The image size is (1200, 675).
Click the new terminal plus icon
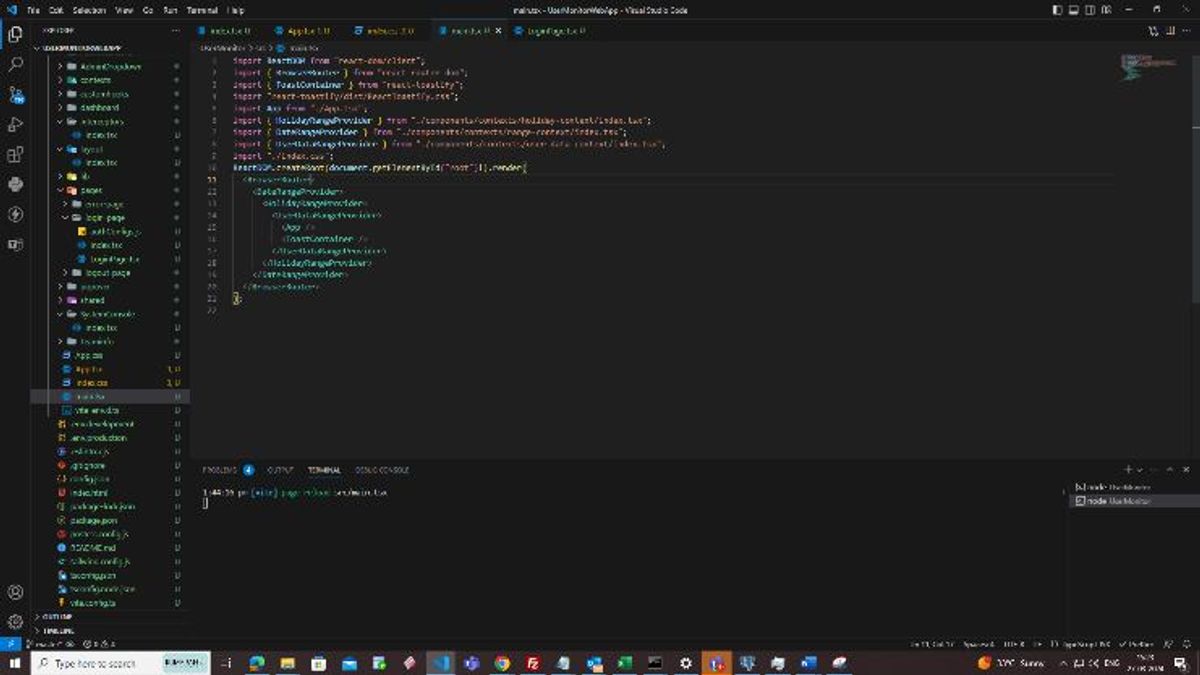1128,469
